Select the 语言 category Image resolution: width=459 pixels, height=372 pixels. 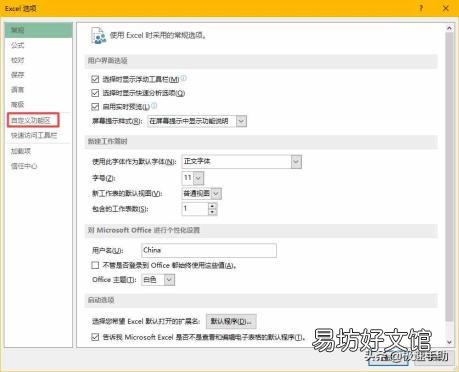point(39,89)
